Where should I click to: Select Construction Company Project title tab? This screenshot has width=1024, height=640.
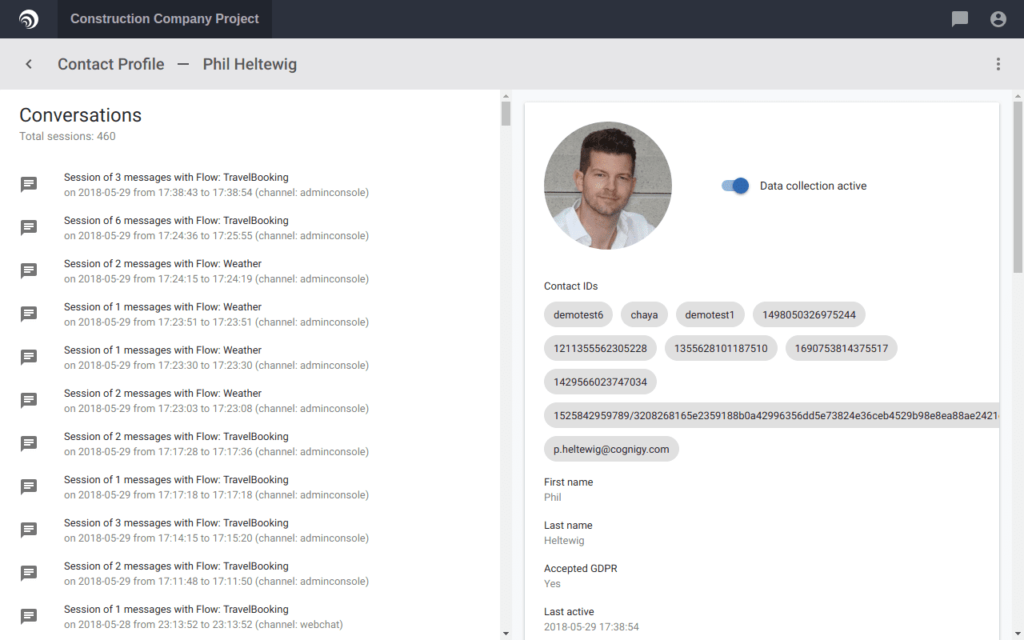165,19
